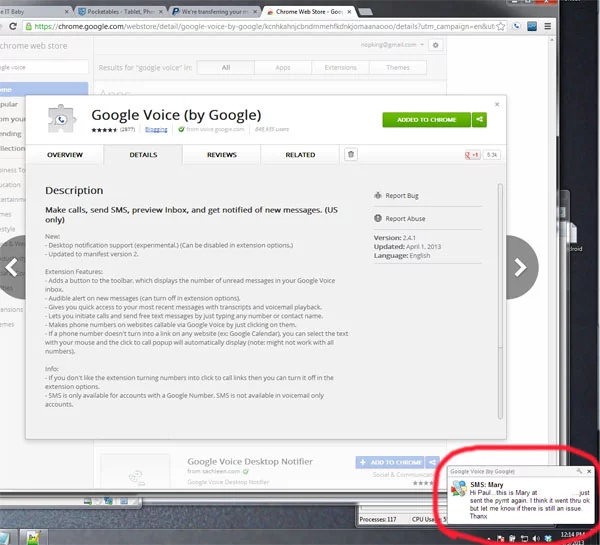Viewport: 600px width, 545px height.
Task: Click the system clock in the taskbar
Action: [573, 537]
